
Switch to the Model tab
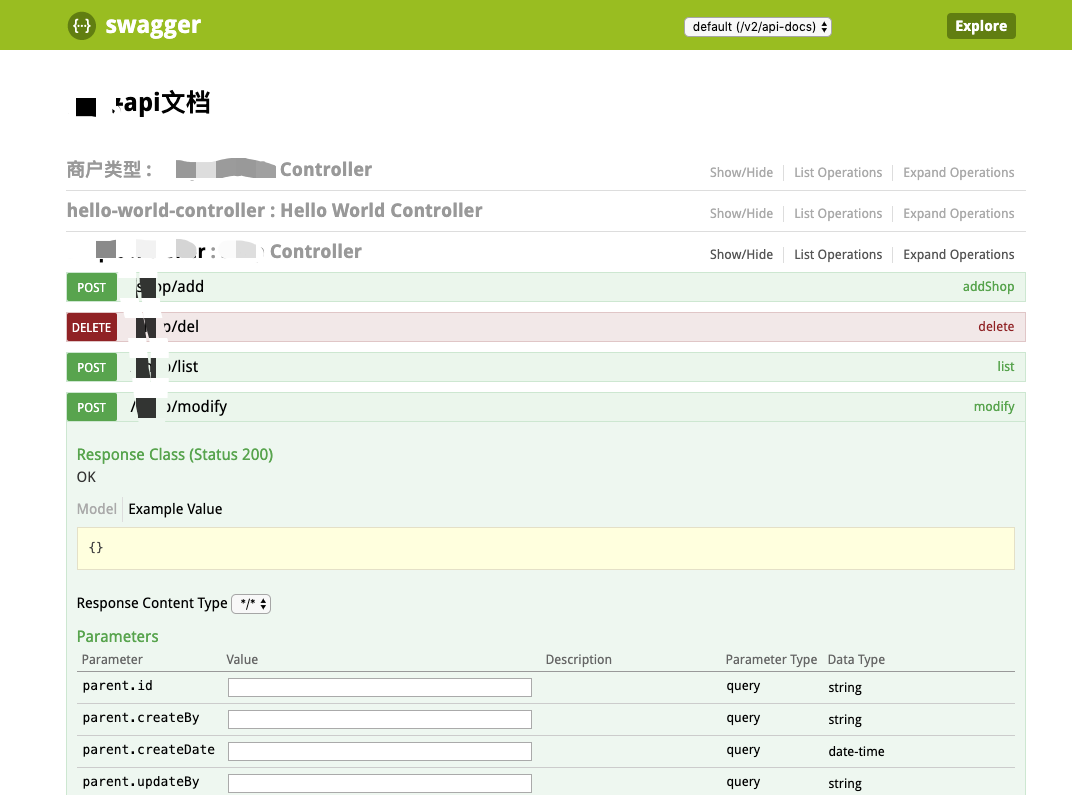point(96,509)
